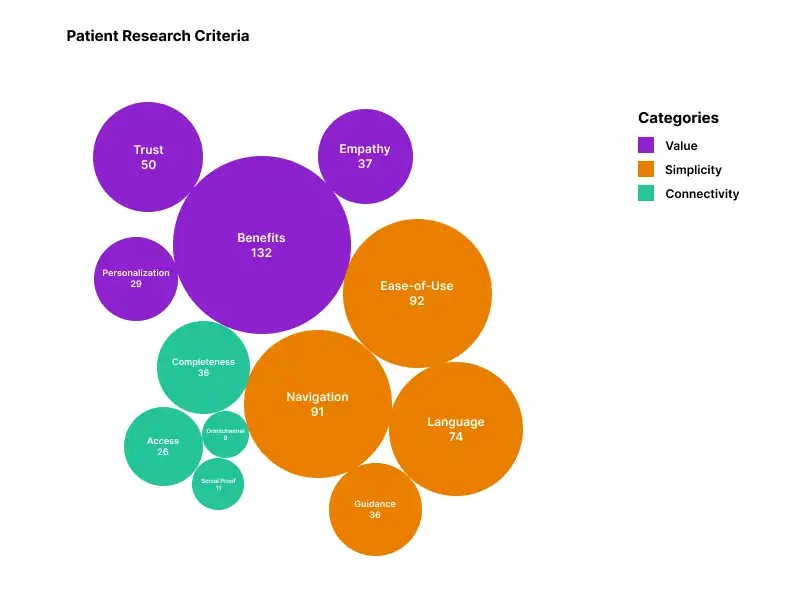Click the Patient Research Criteria title
The height and width of the screenshot is (599, 791).
point(158,36)
